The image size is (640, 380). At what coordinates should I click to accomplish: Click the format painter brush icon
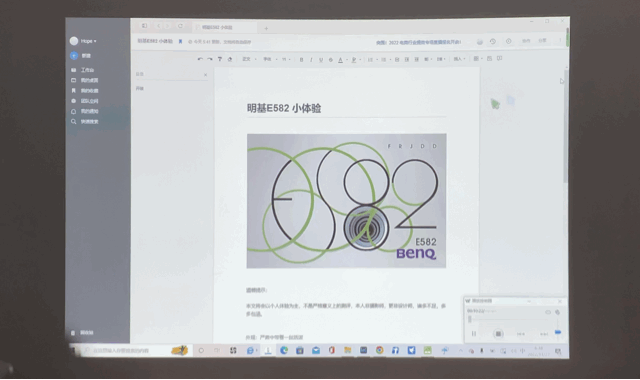[x=220, y=59]
